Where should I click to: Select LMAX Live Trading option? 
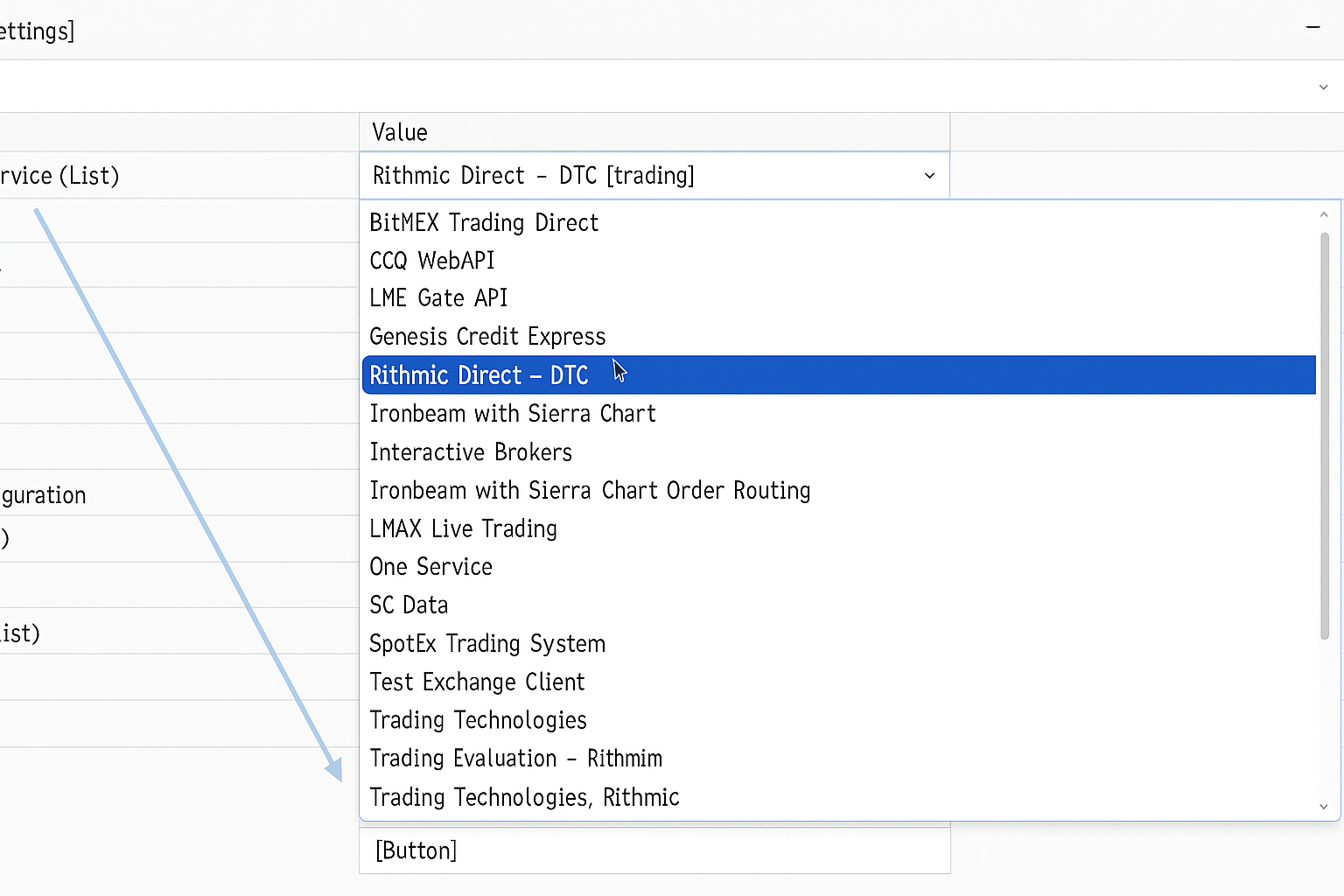pyautogui.click(x=838, y=528)
